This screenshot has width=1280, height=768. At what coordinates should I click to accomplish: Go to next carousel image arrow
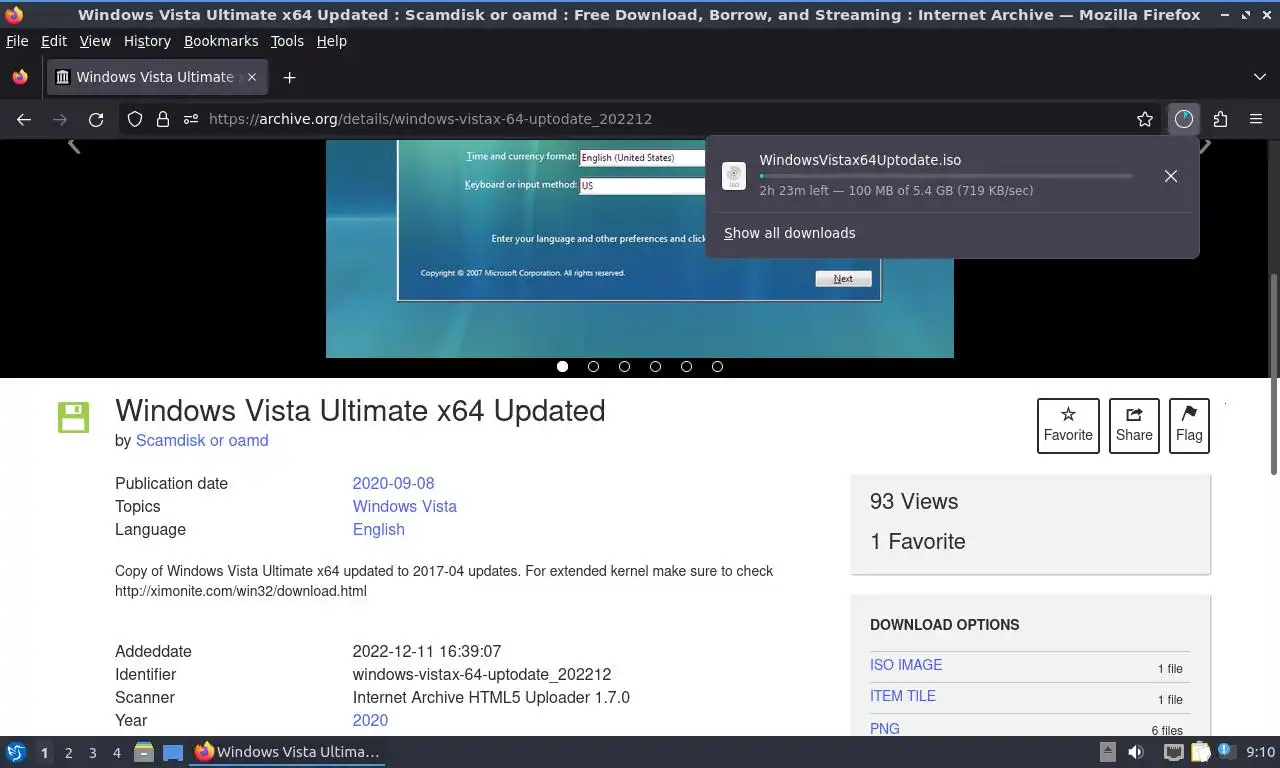[1205, 146]
